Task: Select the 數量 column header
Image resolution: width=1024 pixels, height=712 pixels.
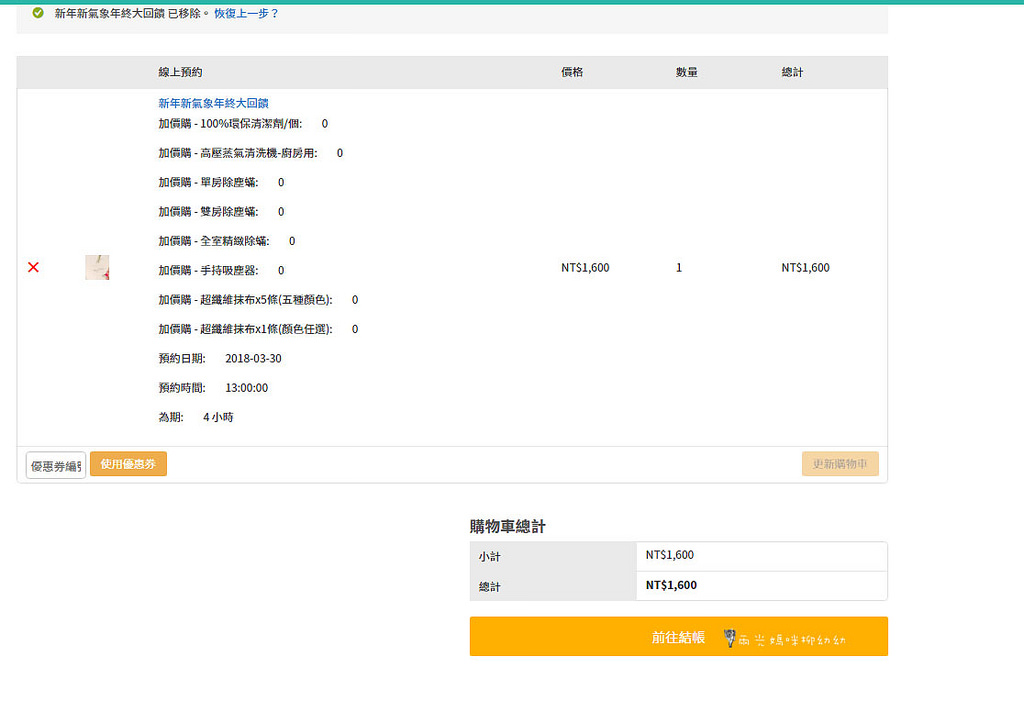Action: click(686, 73)
